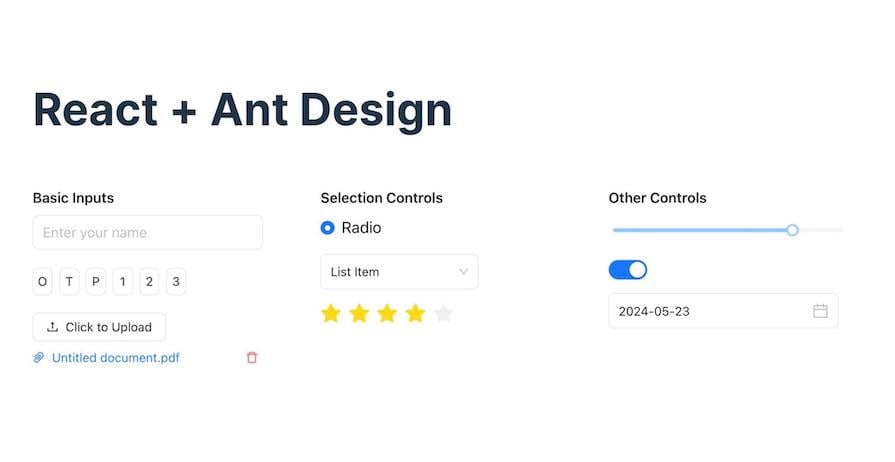This screenshot has height=462, width=895.
Task: Click the slider handle knob
Action: click(x=792, y=230)
